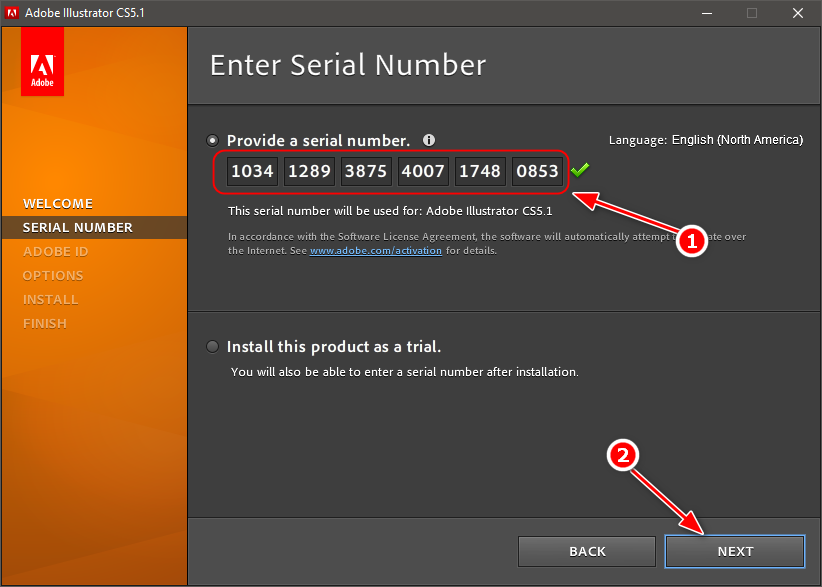Go to the Welcome step in sidebar
This screenshot has height=587, width=822.
click(58, 204)
